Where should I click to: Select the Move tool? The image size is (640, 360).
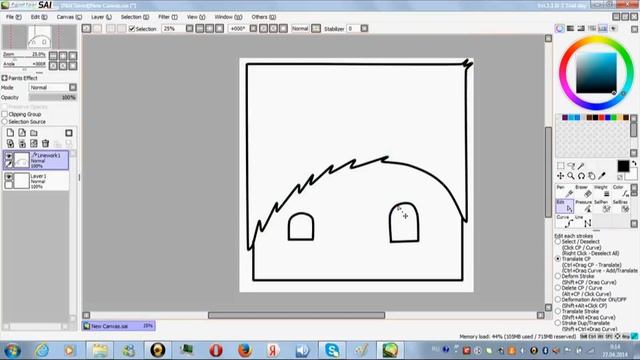coord(561,176)
